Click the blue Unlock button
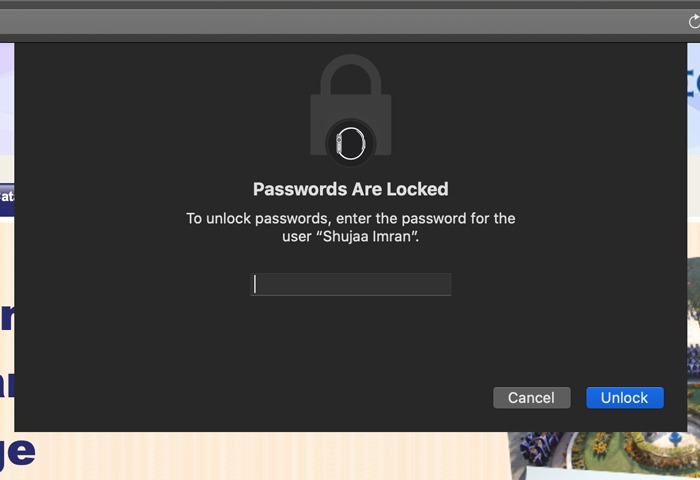The height and width of the screenshot is (480, 700). [625, 397]
